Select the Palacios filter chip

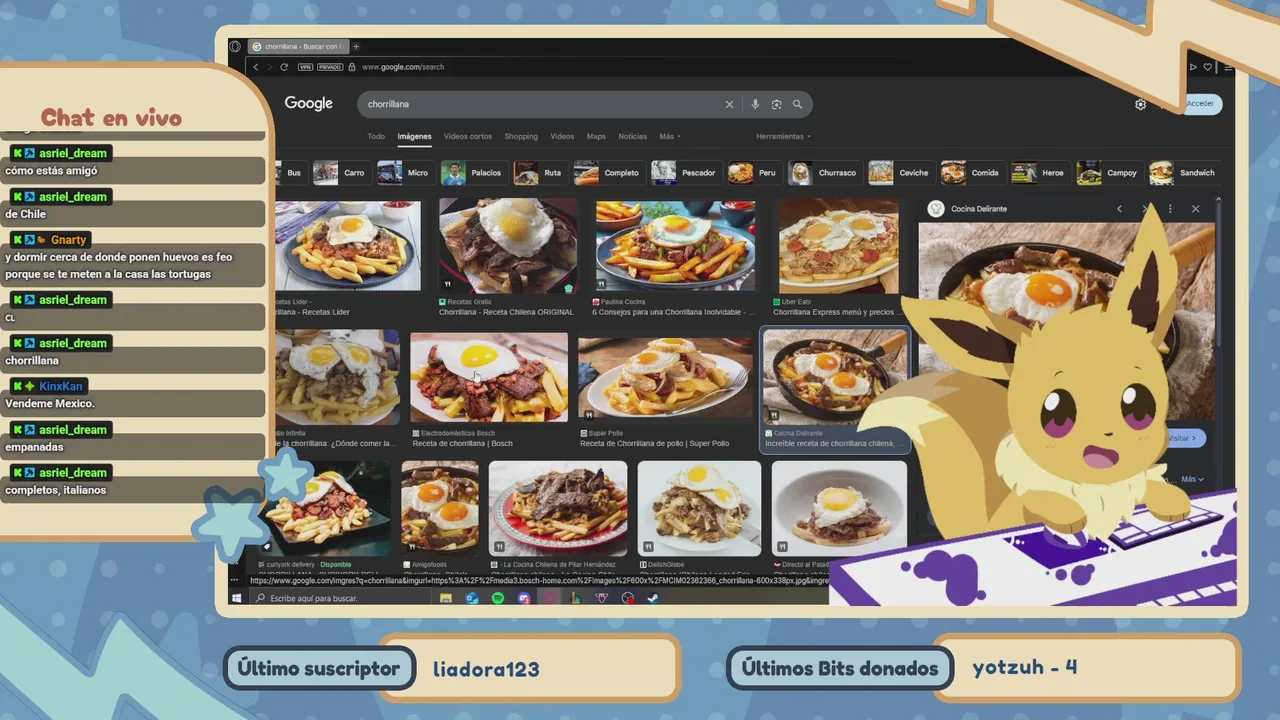tap(473, 173)
